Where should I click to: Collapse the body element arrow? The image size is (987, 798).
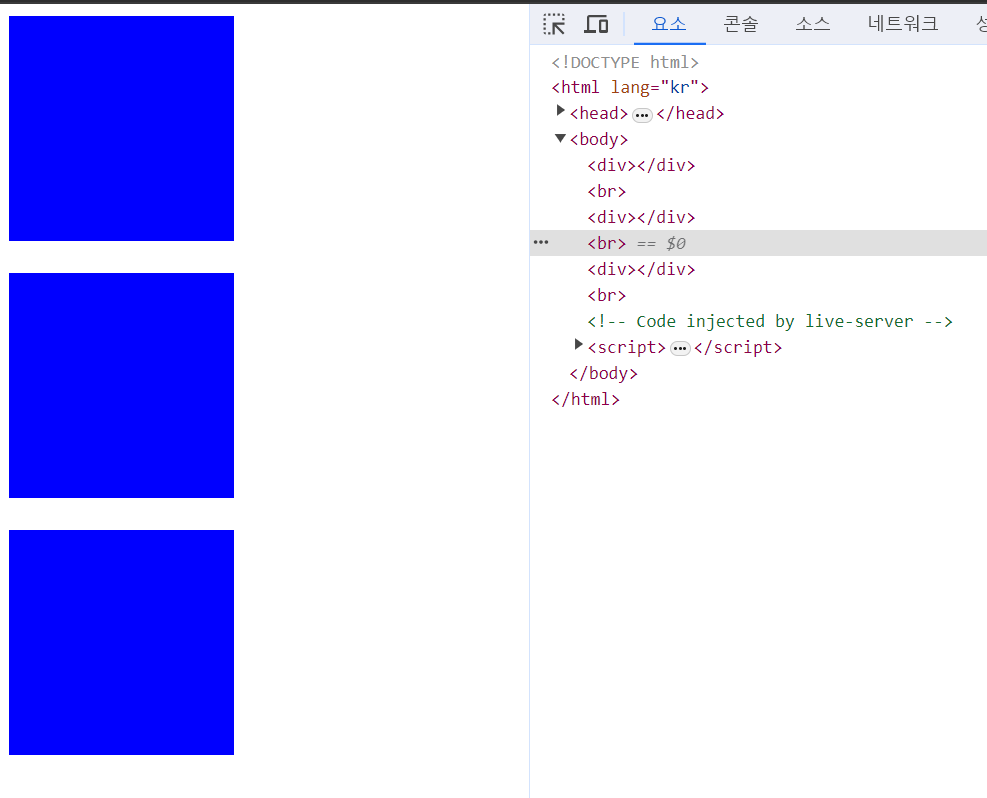560,138
